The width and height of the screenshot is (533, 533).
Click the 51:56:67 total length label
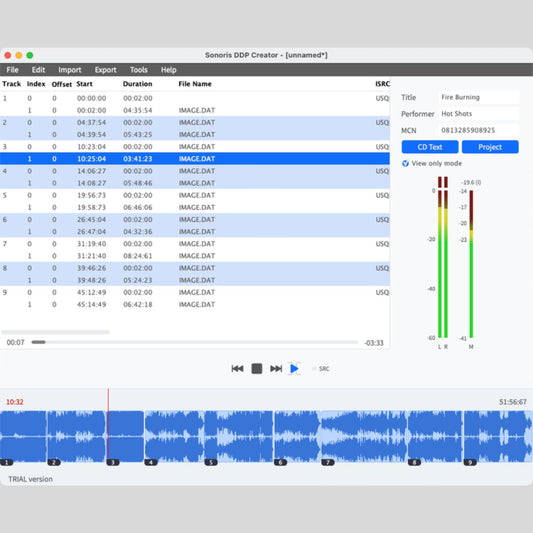[x=513, y=402]
